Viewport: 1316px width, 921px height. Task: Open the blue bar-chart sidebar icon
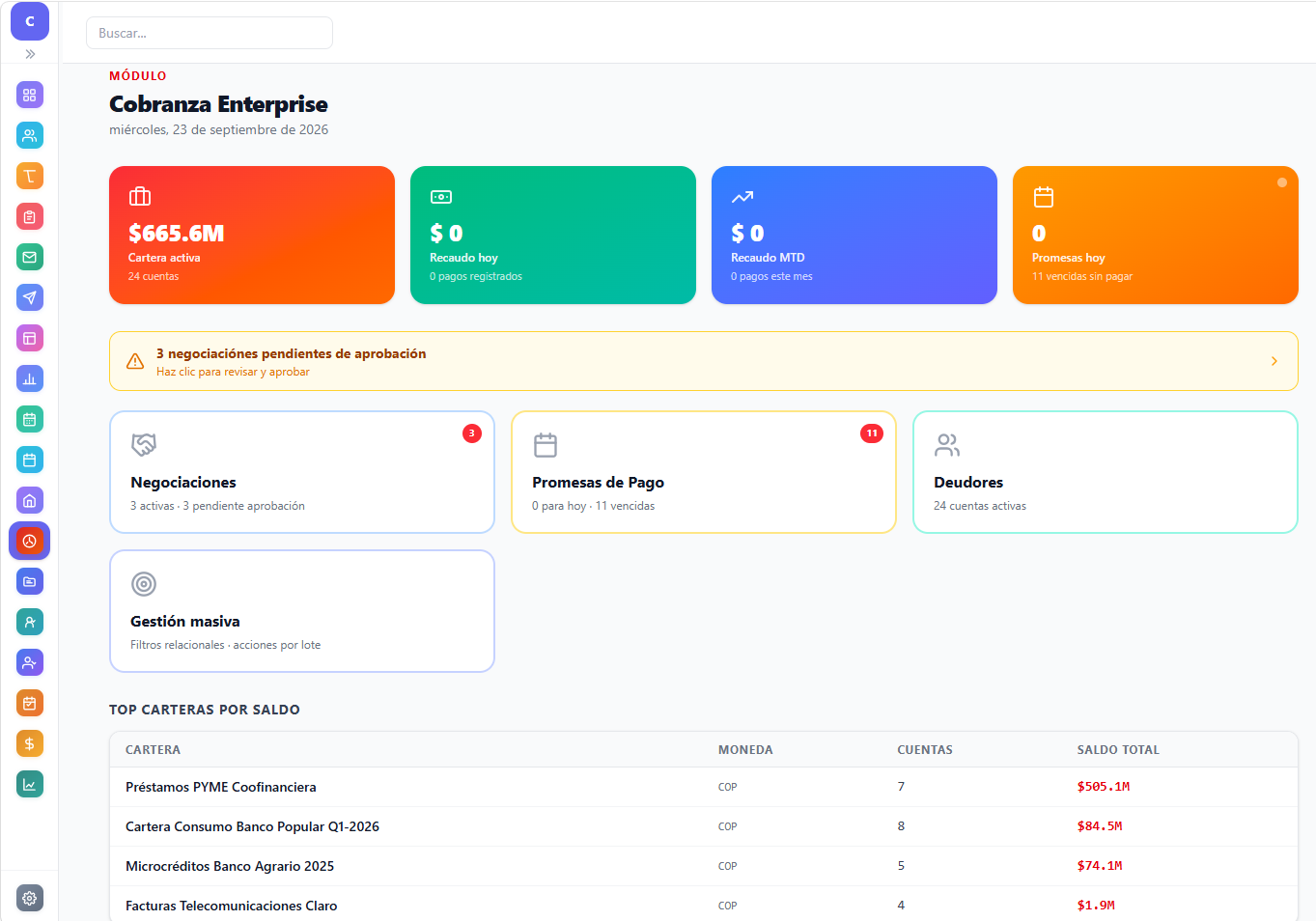pos(29,378)
